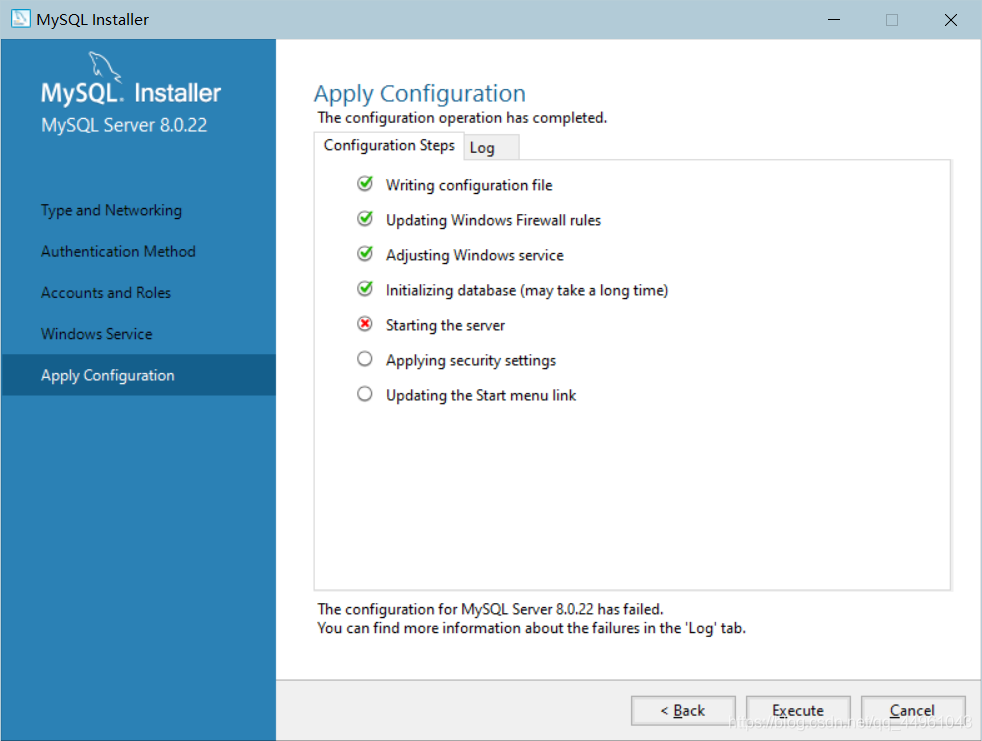Minimize the MySQL Installer window
Viewport: 982px width, 741px height.
(x=834, y=19)
